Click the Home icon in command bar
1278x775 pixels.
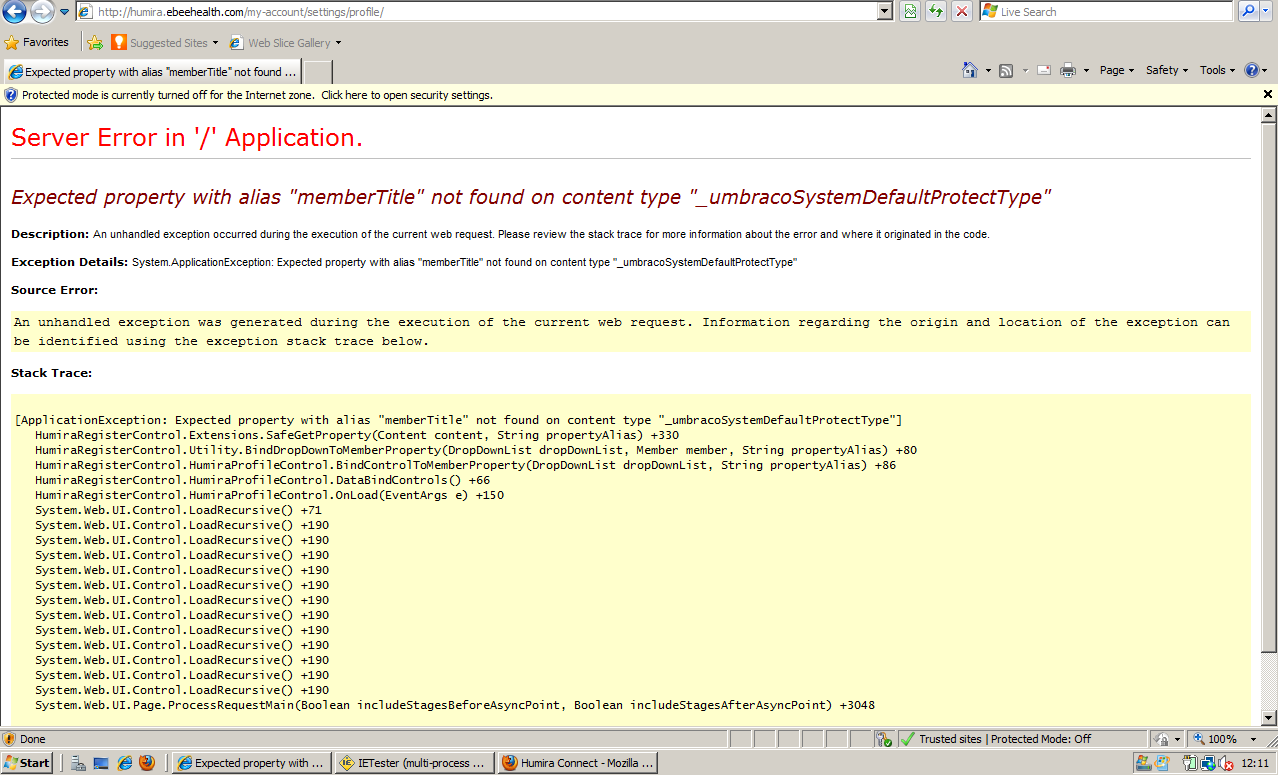coord(970,70)
